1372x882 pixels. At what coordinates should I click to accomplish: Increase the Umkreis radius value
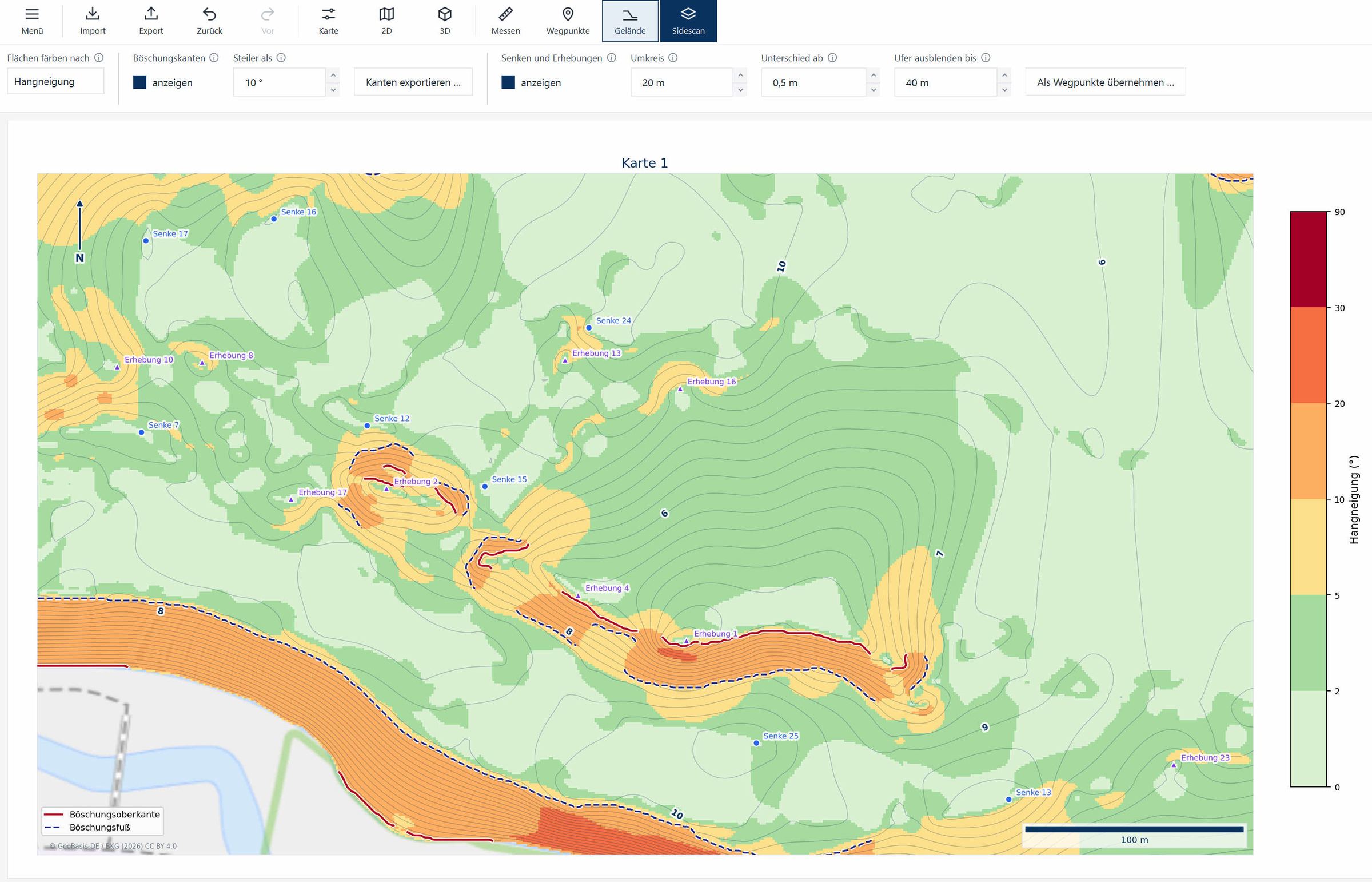pyautogui.click(x=741, y=76)
